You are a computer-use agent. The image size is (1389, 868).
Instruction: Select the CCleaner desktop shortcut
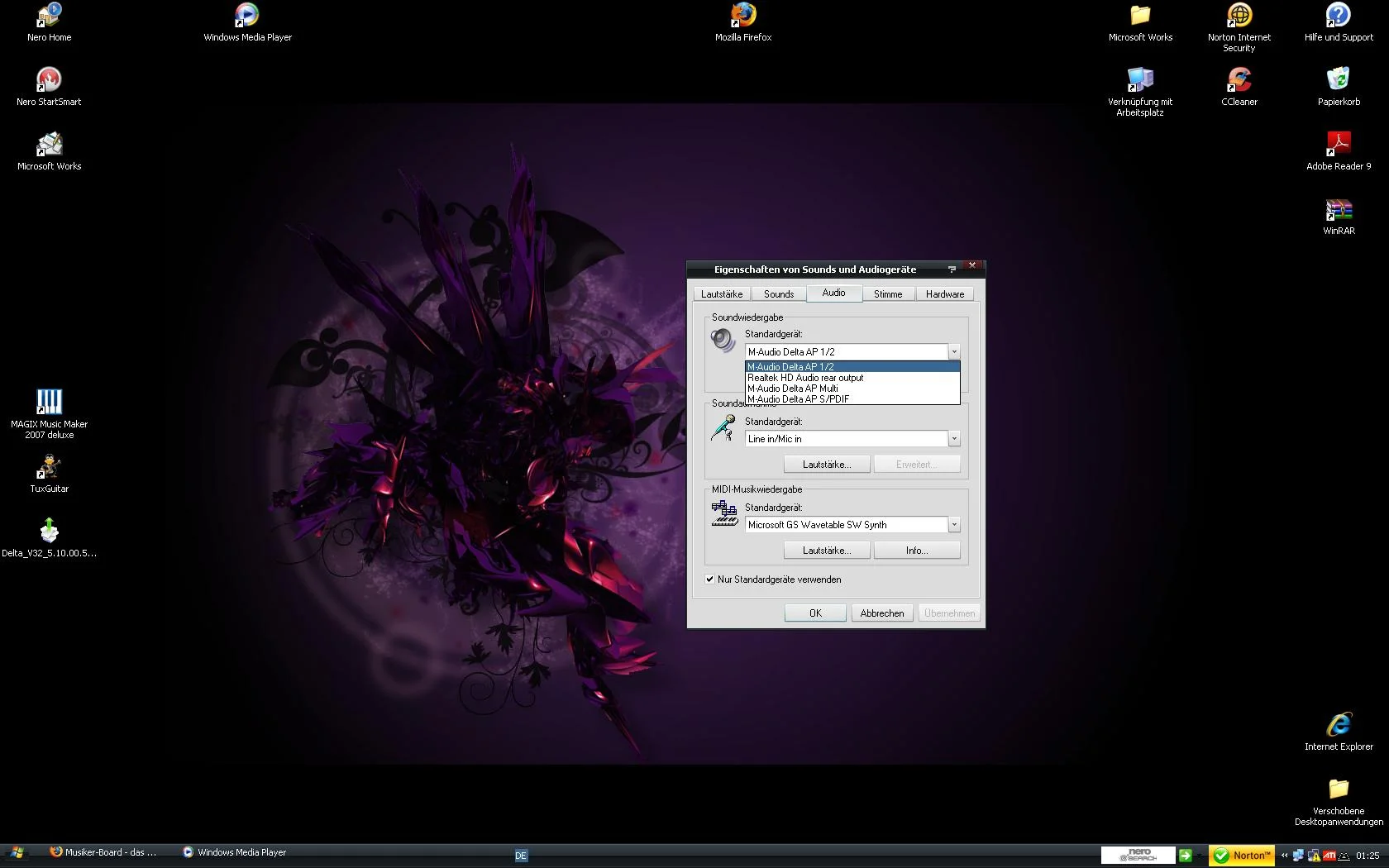click(1239, 80)
